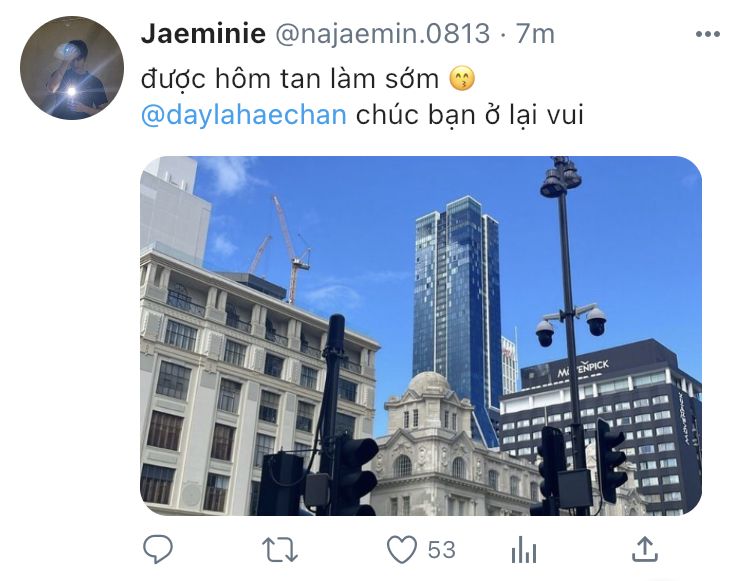This screenshot has height=581, width=750.
Task: Click the text "được hôm tan làm sớm"
Action: click(x=290, y=79)
